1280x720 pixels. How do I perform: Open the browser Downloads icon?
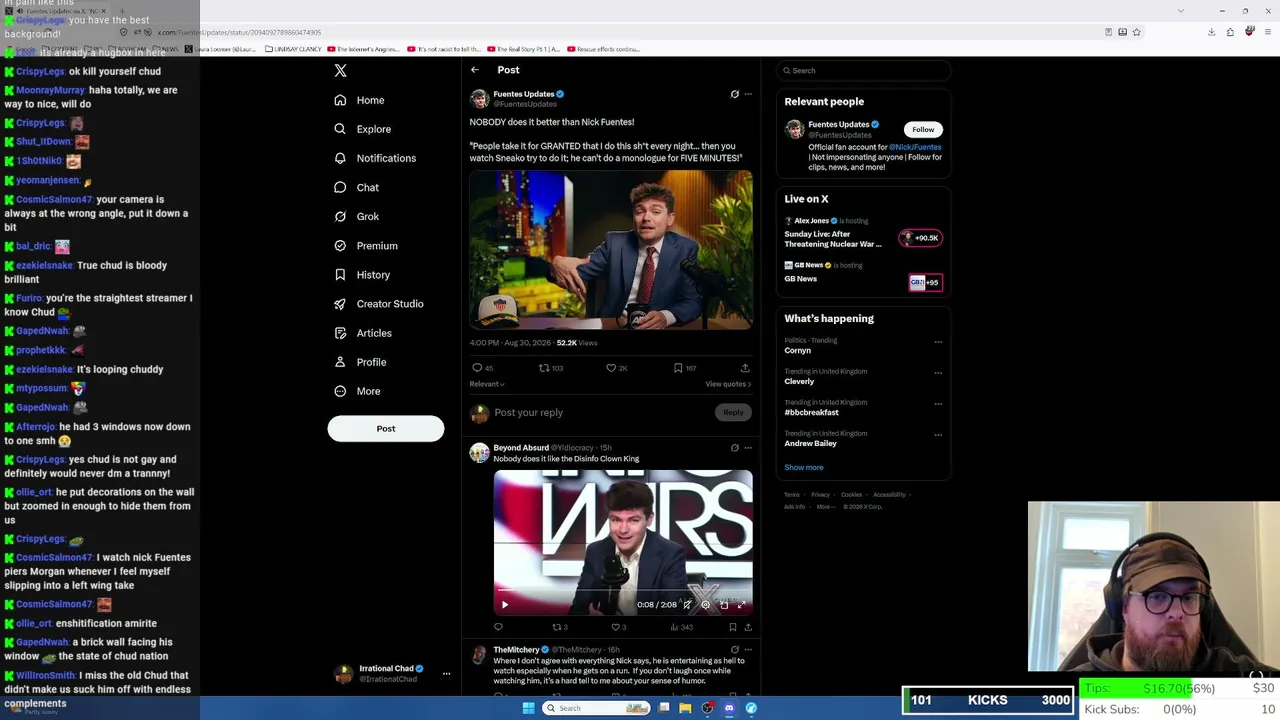[1211, 32]
